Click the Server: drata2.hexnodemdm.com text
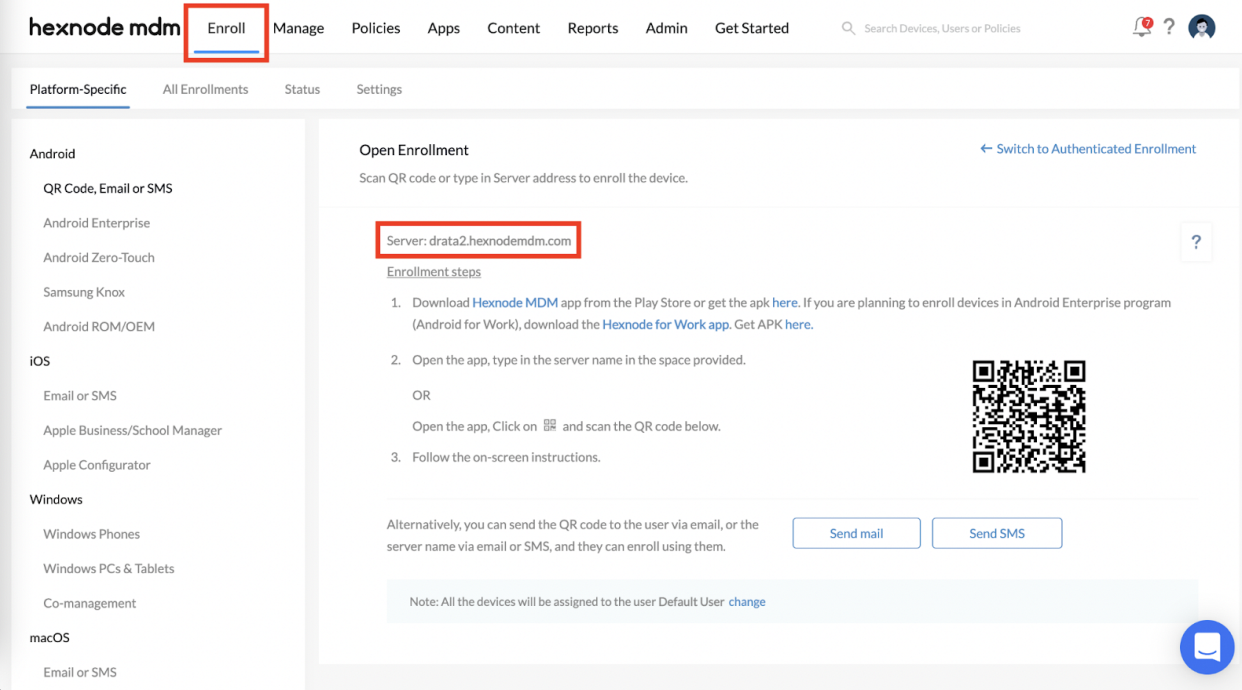Screen dimensions: 1242x690 (x=479, y=241)
